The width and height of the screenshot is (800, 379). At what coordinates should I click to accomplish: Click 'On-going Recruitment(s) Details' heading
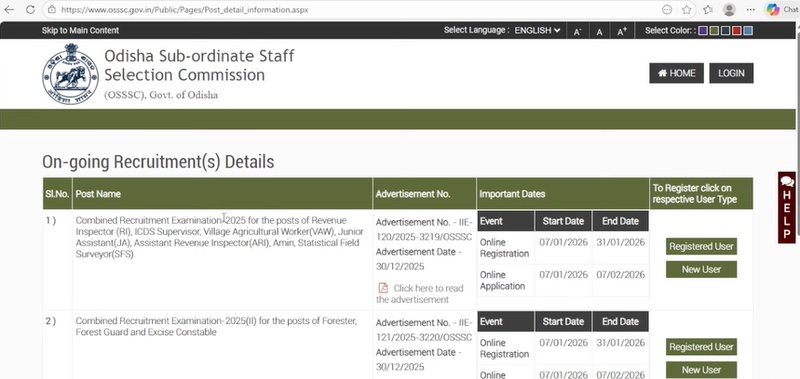click(158, 162)
